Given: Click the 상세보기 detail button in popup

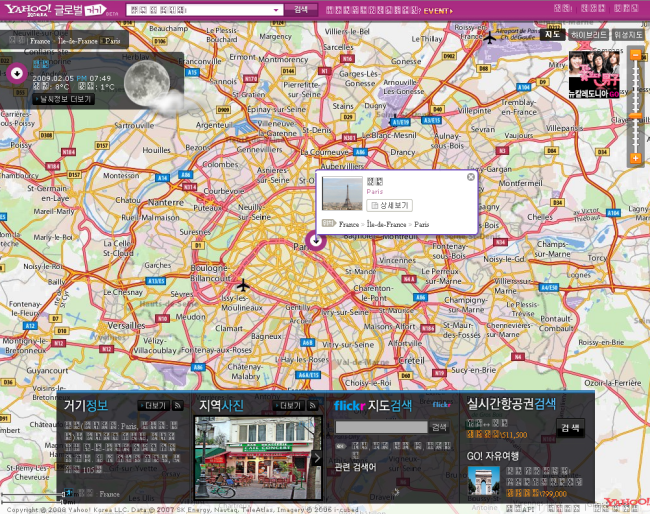Looking at the screenshot, I should pyautogui.click(x=389, y=205).
